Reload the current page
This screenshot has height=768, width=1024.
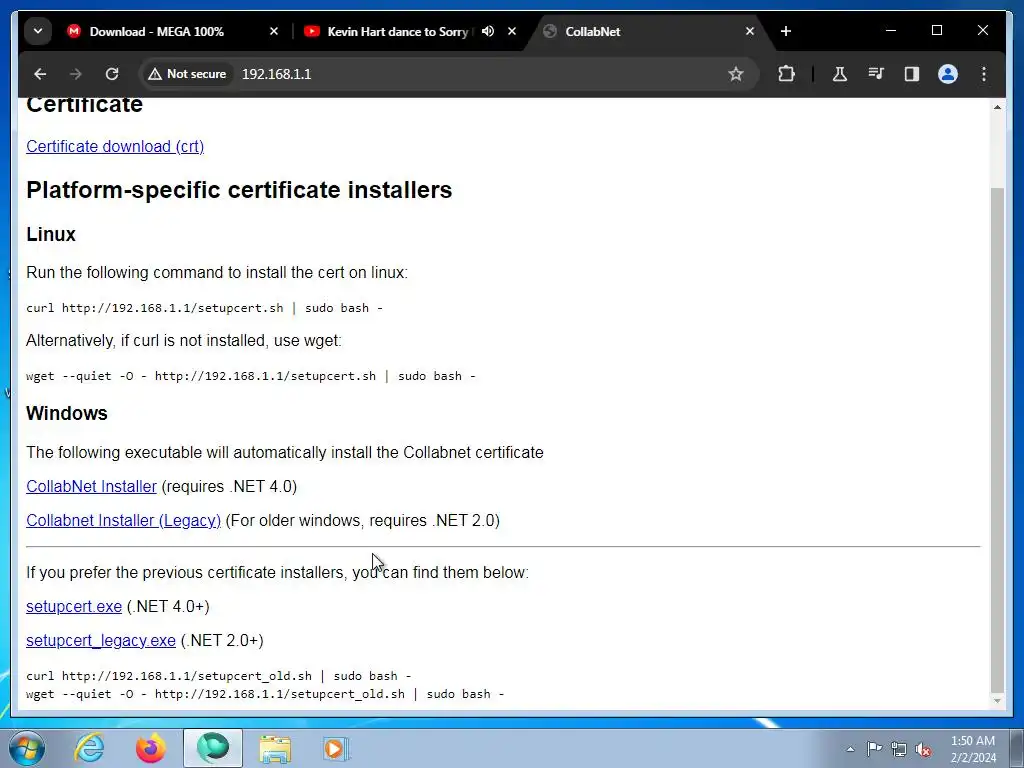tap(112, 74)
